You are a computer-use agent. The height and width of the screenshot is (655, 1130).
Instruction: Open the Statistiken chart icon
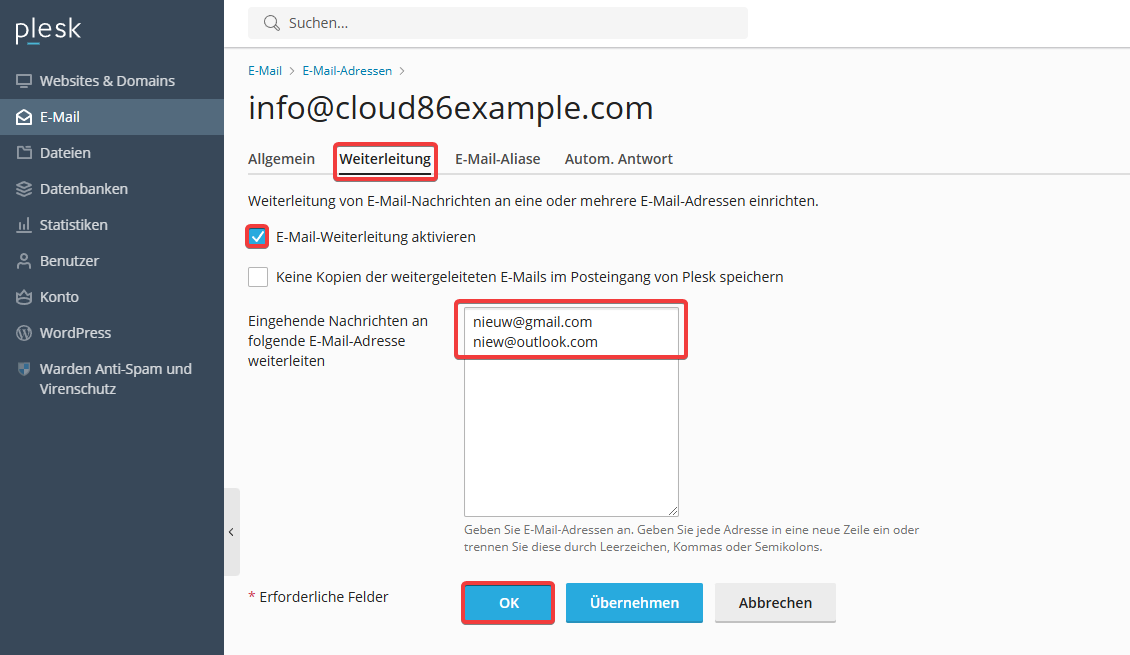(24, 225)
